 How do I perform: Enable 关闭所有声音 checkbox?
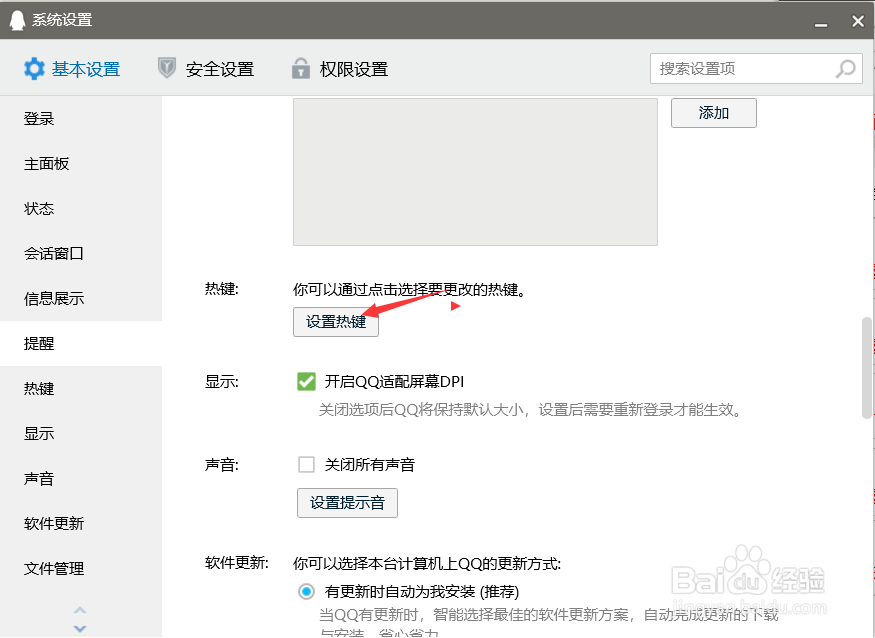(x=306, y=464)
